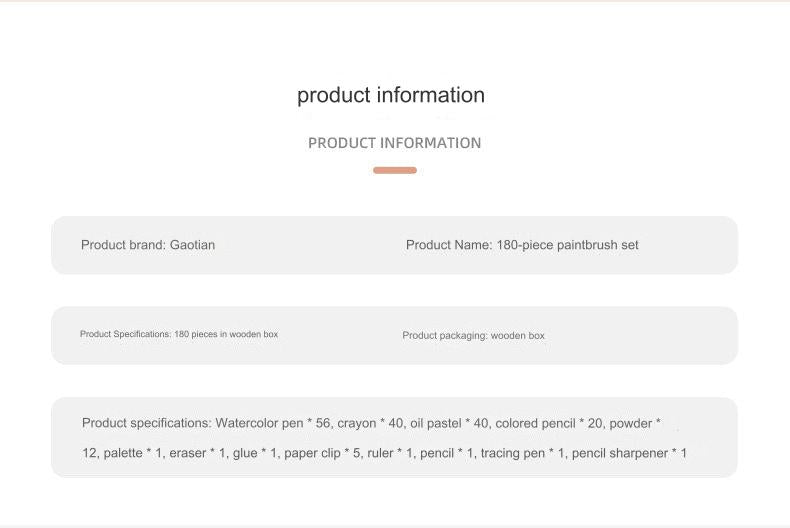This screenshot has height=528, width=790.
Task: Select the 'Product brand: Gaotian' text
Action: click(148, 245)
